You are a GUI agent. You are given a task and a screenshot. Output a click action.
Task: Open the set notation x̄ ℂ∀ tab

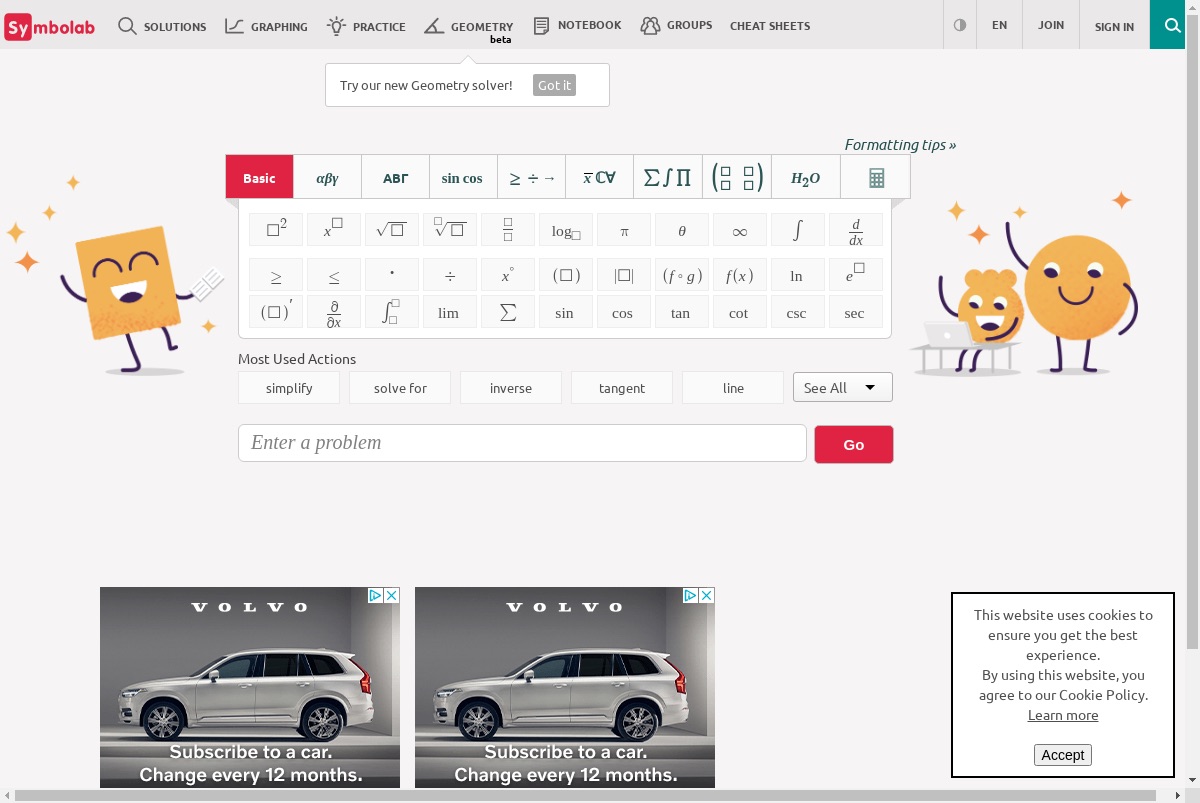[599, 177]
